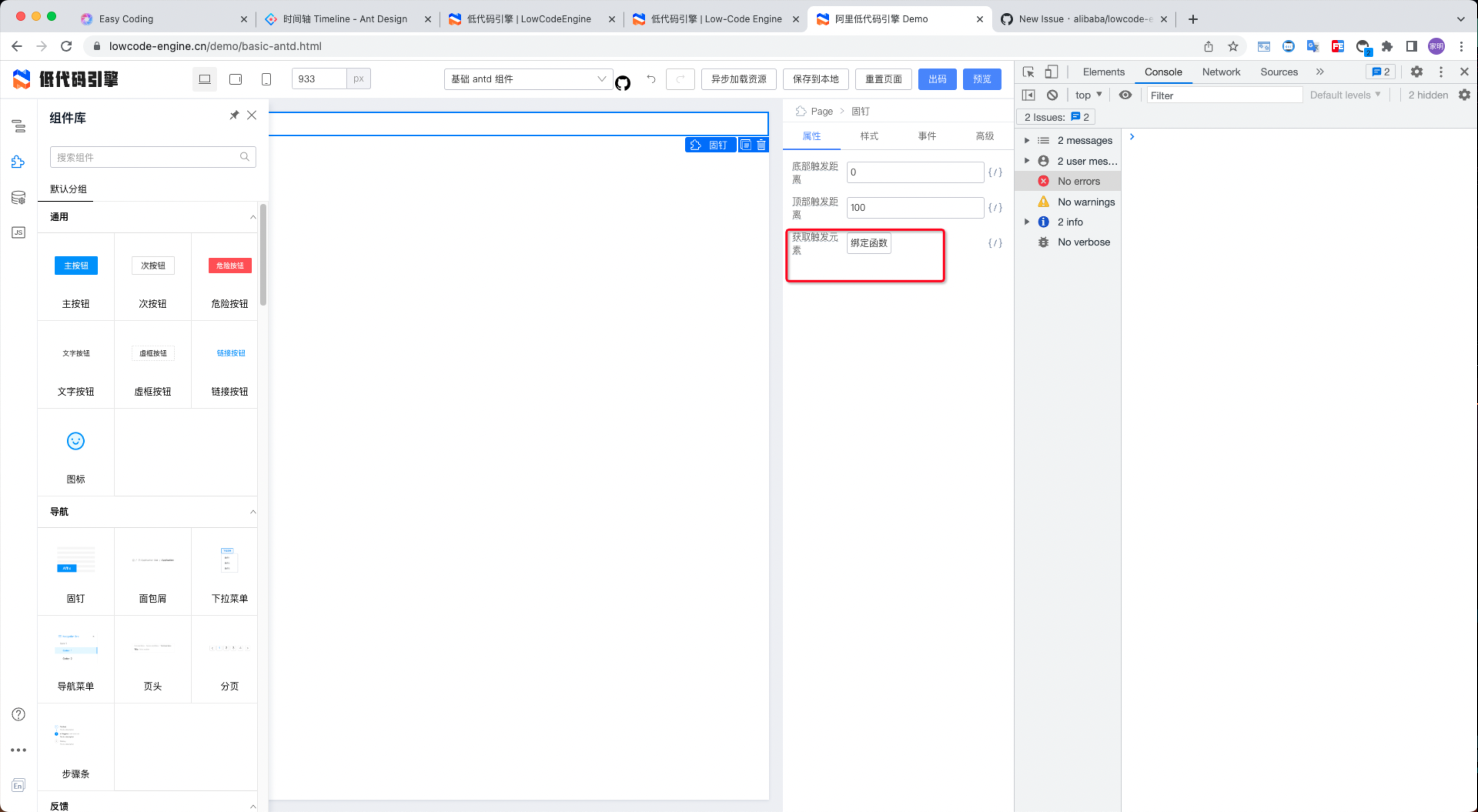This screenshot has width=1478, height=812.
Task: Switch canvas to tablet viewport icon
Action: (235, 79)
